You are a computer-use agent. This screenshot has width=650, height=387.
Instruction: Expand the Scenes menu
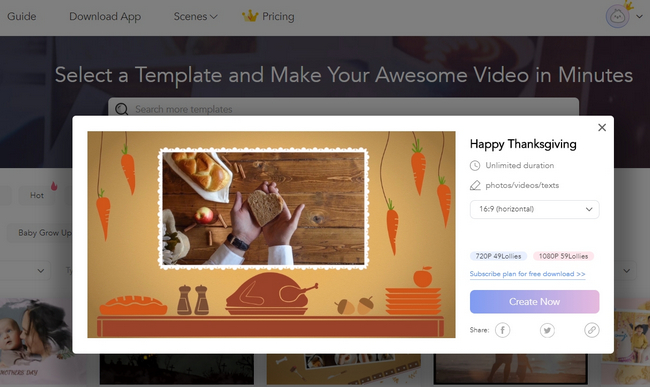click(x=195, y=17)
